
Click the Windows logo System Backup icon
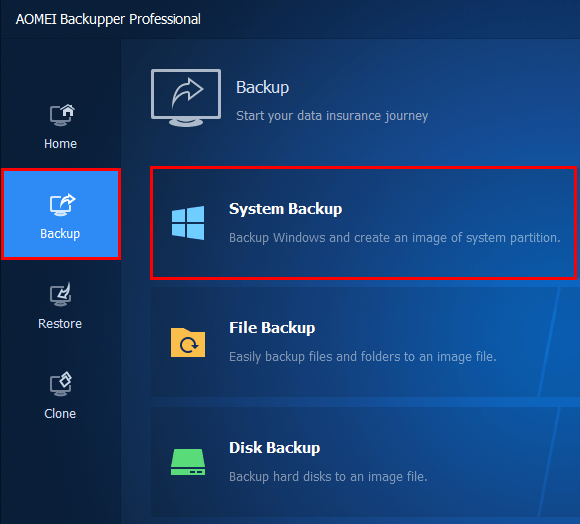coord(188,223)
